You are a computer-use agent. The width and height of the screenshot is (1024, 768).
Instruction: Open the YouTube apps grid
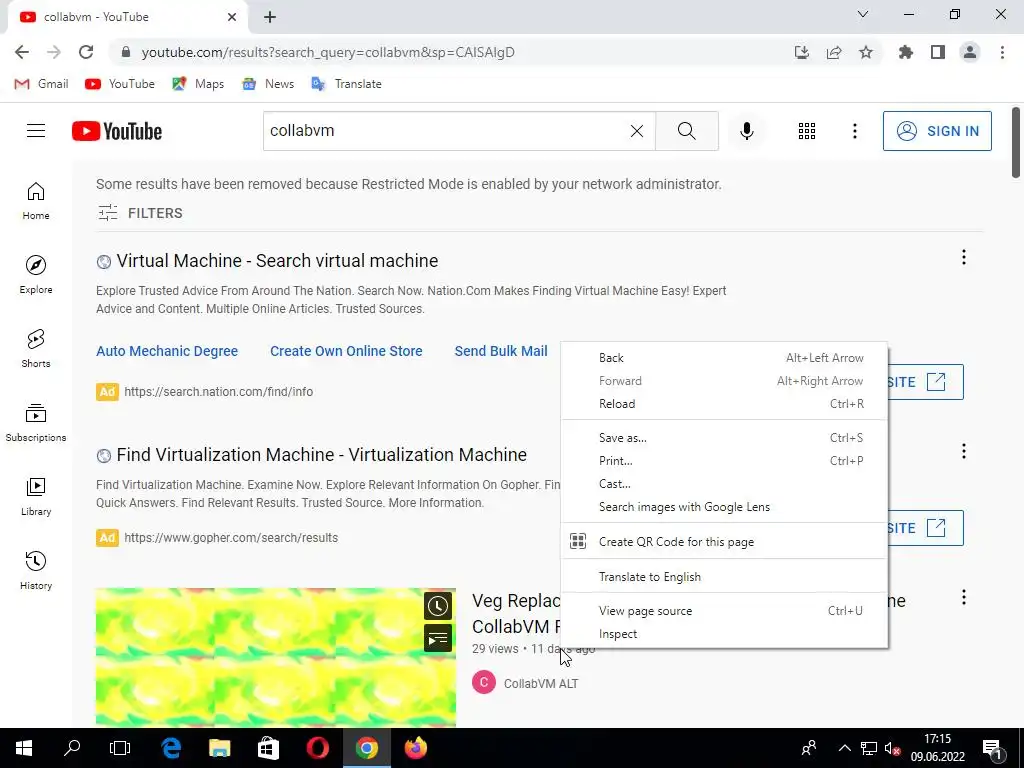807,131
